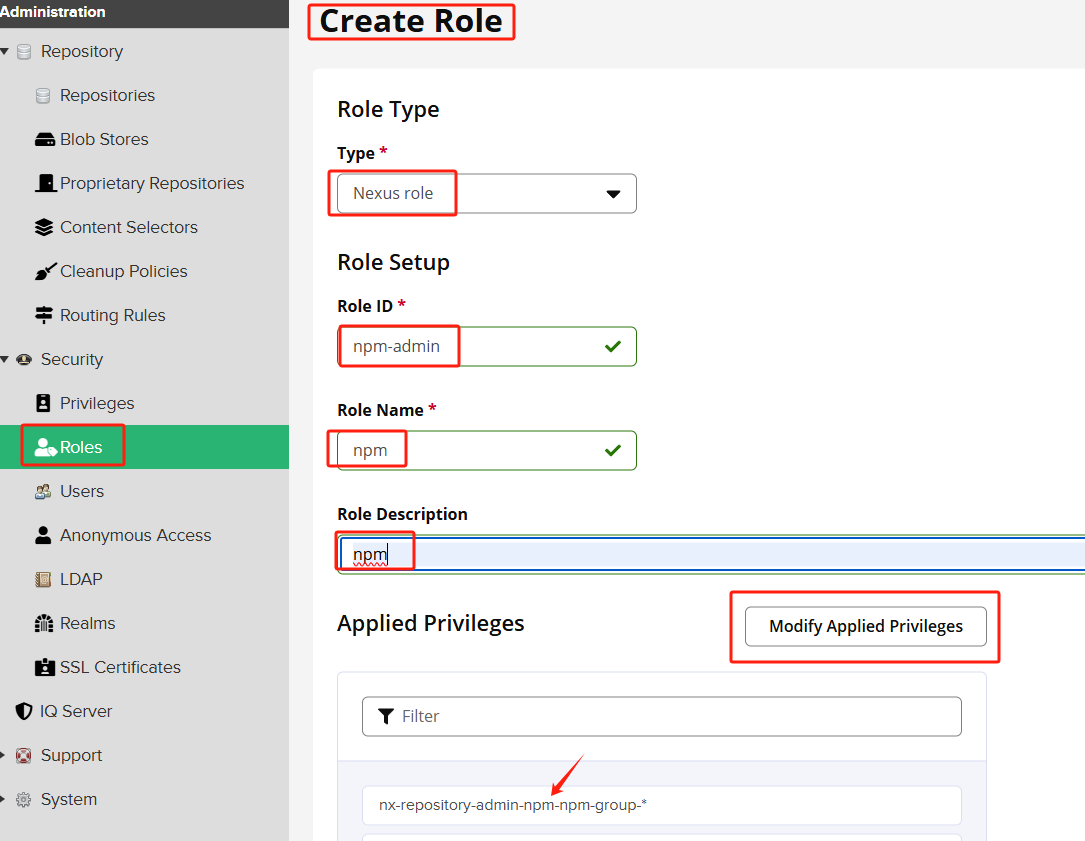This screenshot has height=841, width=1085.
Task: Click the Proprietary Repositories door icon
Action: [46, 183]
